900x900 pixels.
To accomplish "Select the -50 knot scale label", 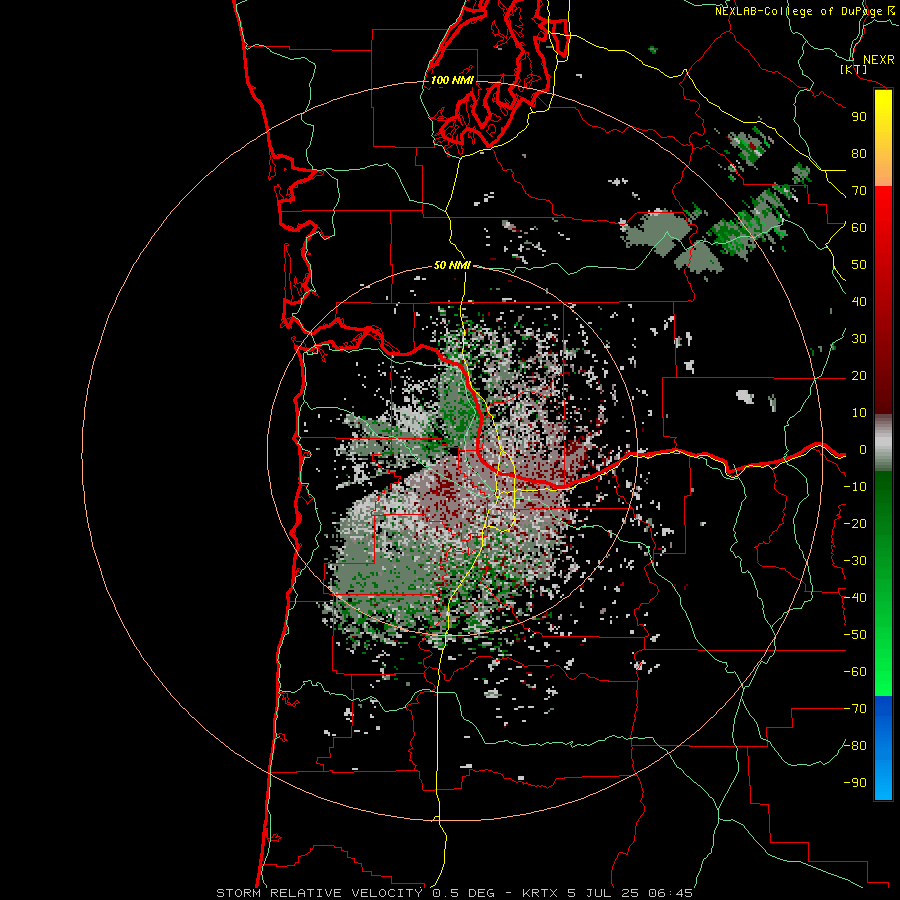I will 855,635.
